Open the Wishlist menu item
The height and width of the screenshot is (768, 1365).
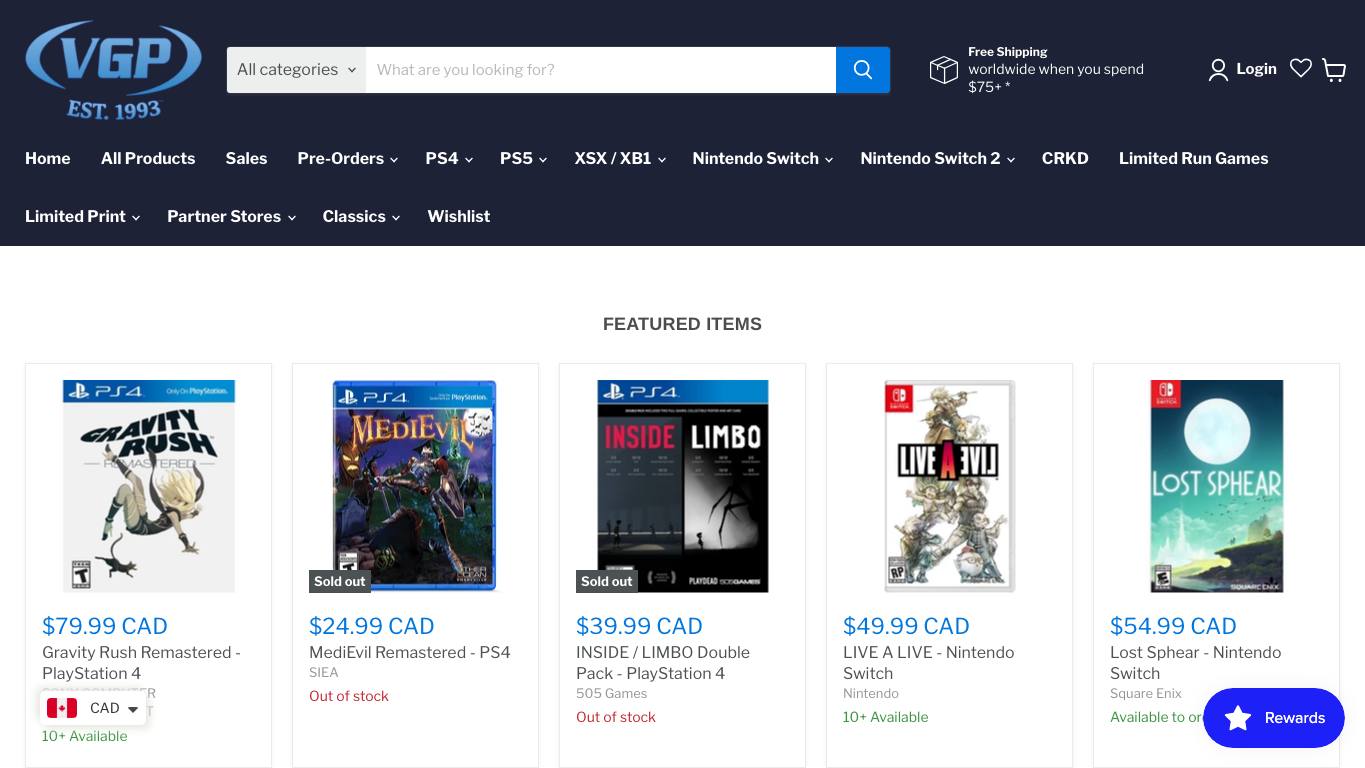(458, 217)
